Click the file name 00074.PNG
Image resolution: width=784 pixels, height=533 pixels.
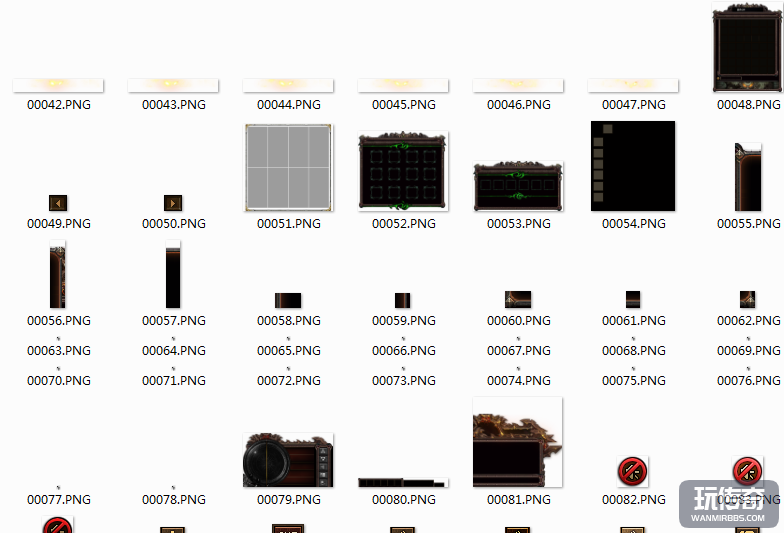[519, 380]
